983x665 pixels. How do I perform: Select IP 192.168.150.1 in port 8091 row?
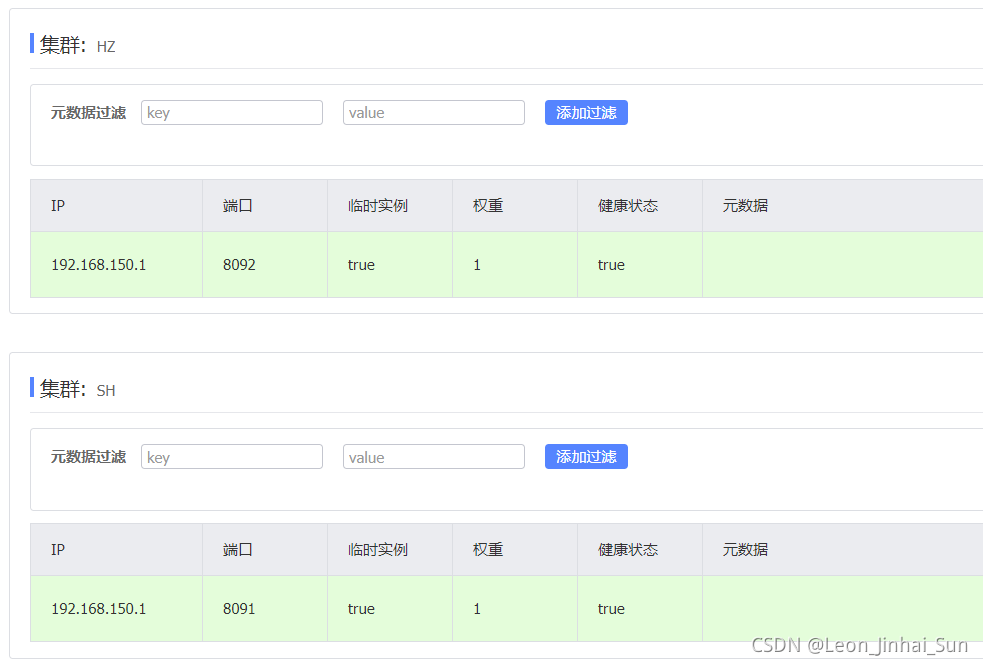(98, 609)
